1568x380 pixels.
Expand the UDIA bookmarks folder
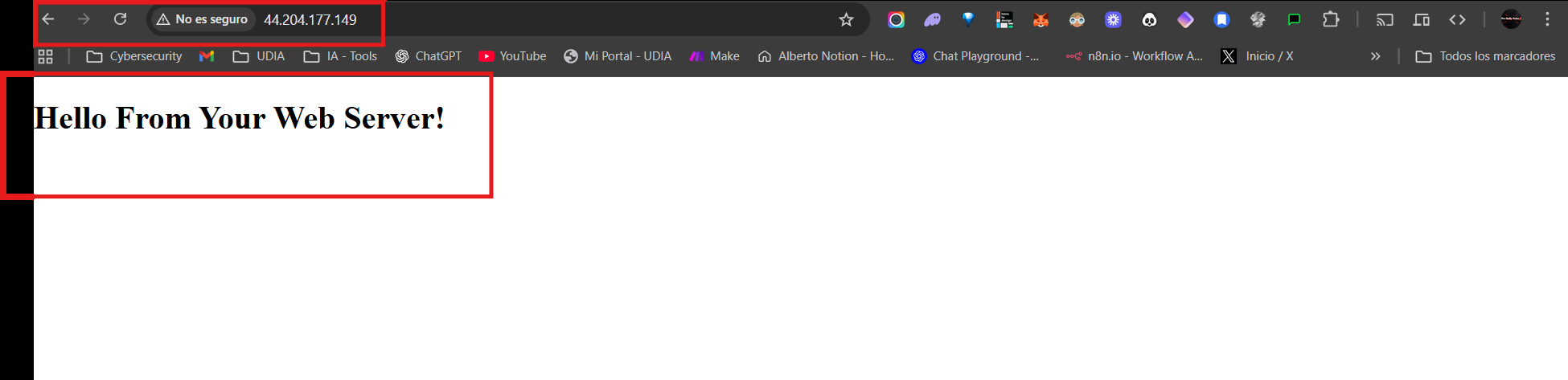click(x=259, y=56)
